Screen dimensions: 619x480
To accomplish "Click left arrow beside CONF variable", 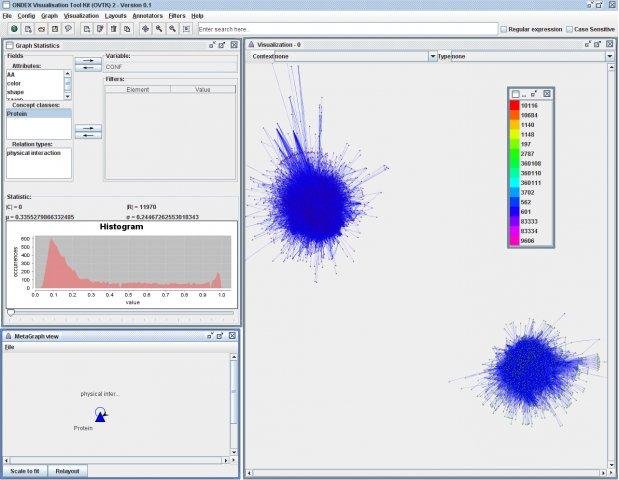I will [88, 68].
